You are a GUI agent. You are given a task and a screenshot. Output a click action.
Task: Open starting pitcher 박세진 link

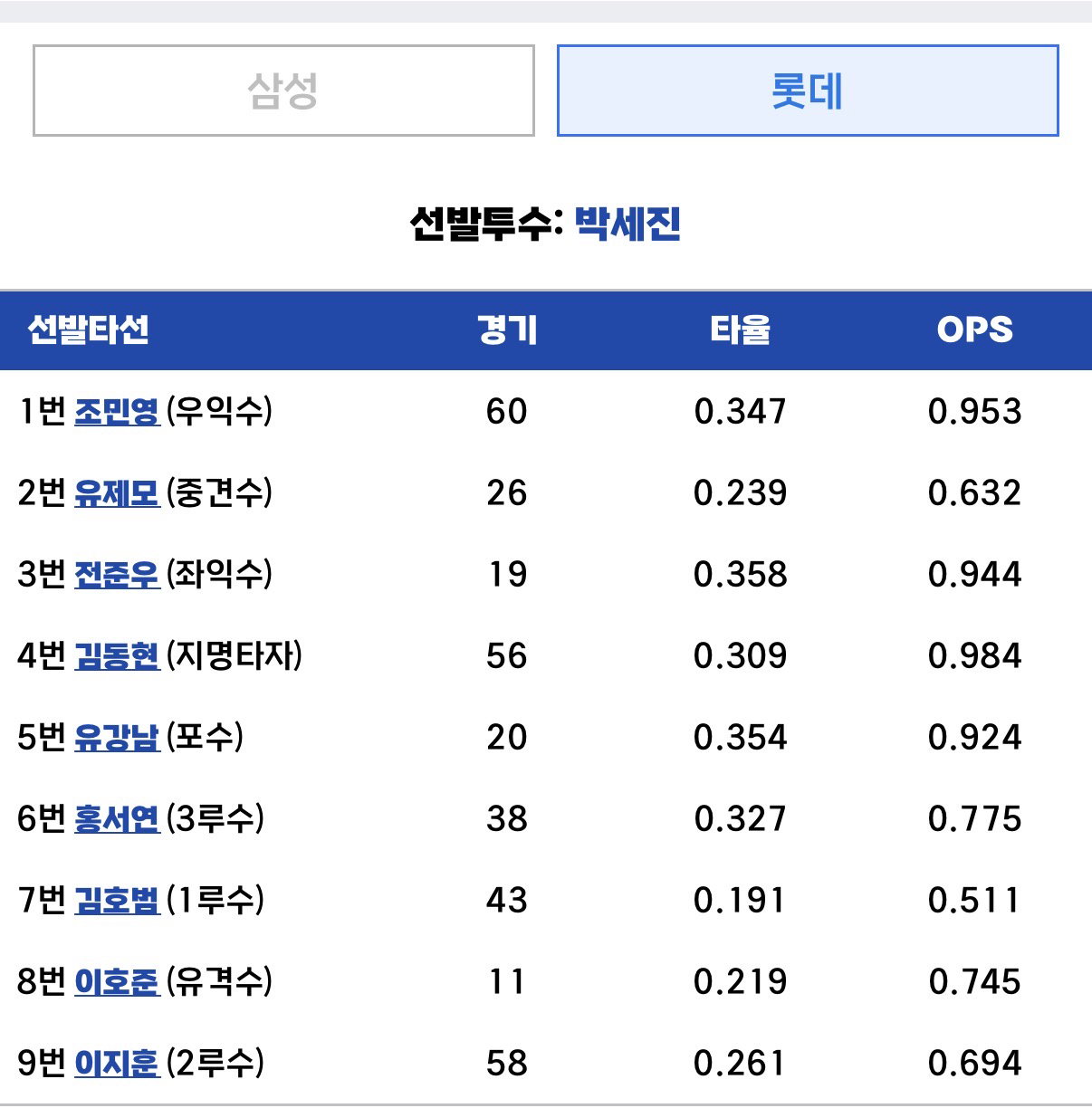627,223
